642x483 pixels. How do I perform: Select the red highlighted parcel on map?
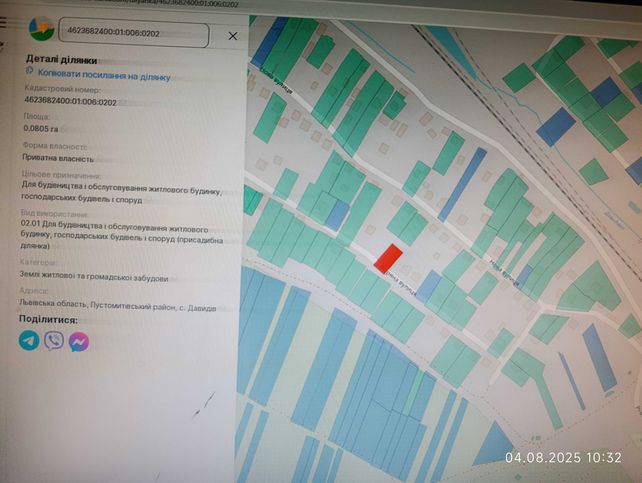388,258
